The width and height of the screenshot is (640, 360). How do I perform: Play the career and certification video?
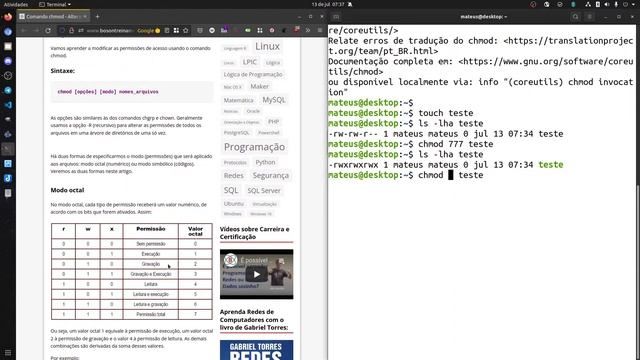[256, 274]
